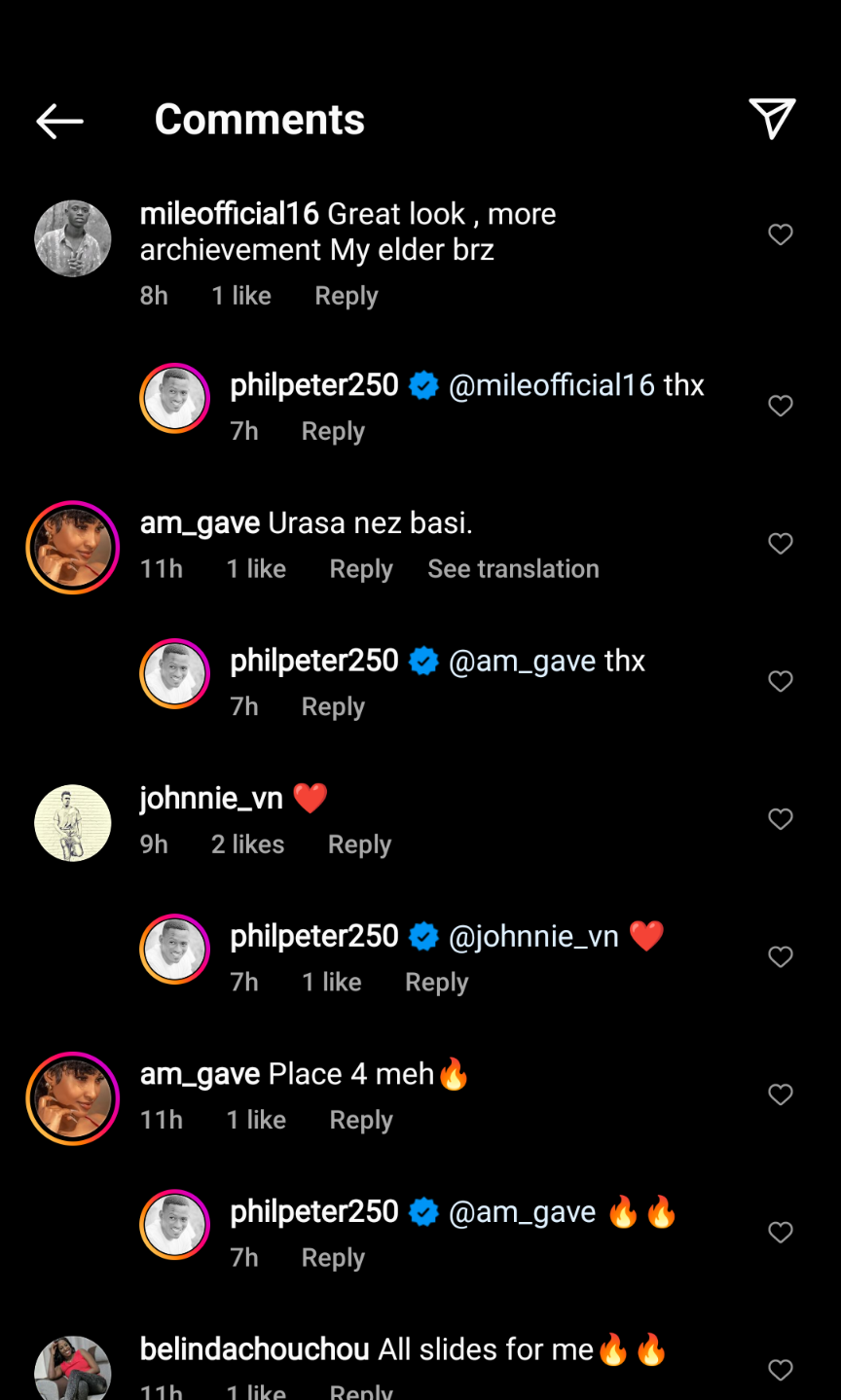Like belindachouchou's All slides comment
841x1400 pixels.
click(781, 1370)
